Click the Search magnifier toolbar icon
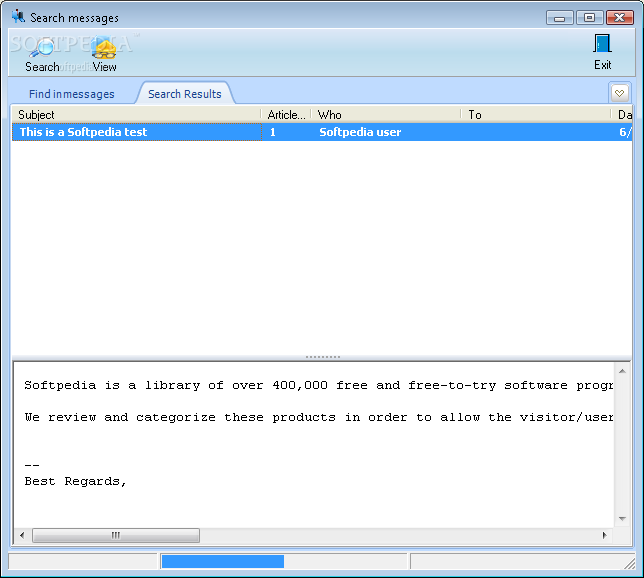 (42, 49)
